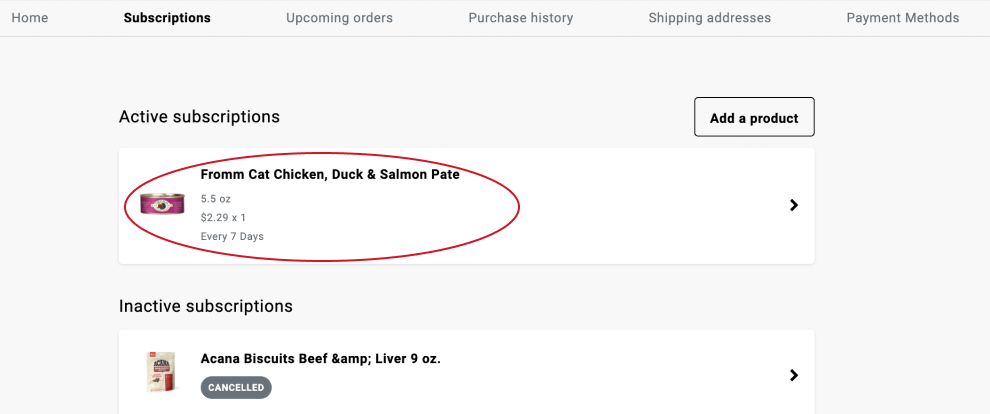View the Shipping addresses tab
Screen dimensions: 990x414
tap(709, 18)
